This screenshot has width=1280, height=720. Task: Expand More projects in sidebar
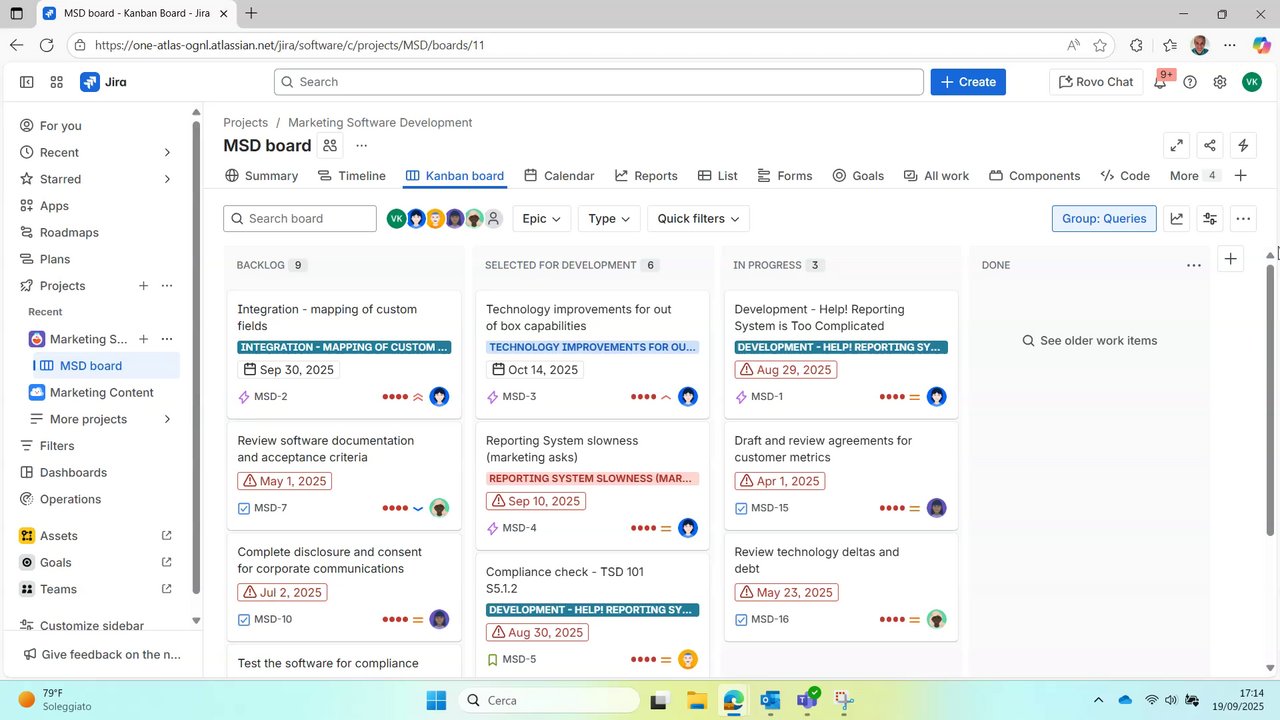coord(100,419)
